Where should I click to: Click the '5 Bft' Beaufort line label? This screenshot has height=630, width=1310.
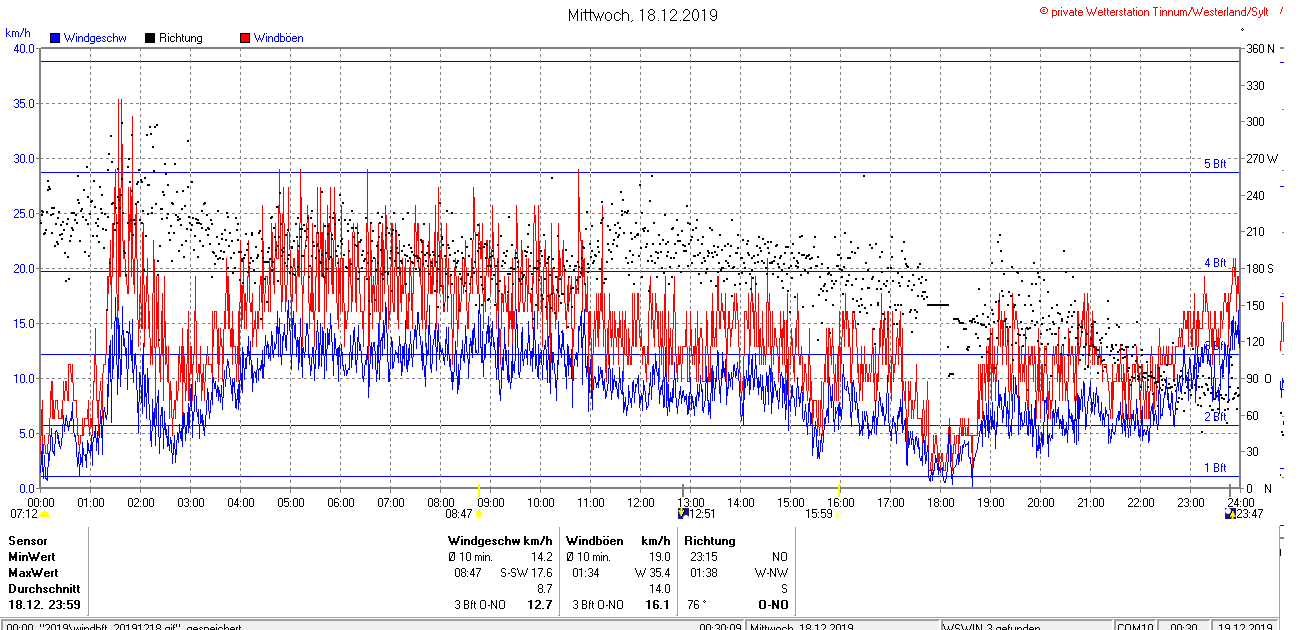pyautogui.click(x=1215, y=164)
